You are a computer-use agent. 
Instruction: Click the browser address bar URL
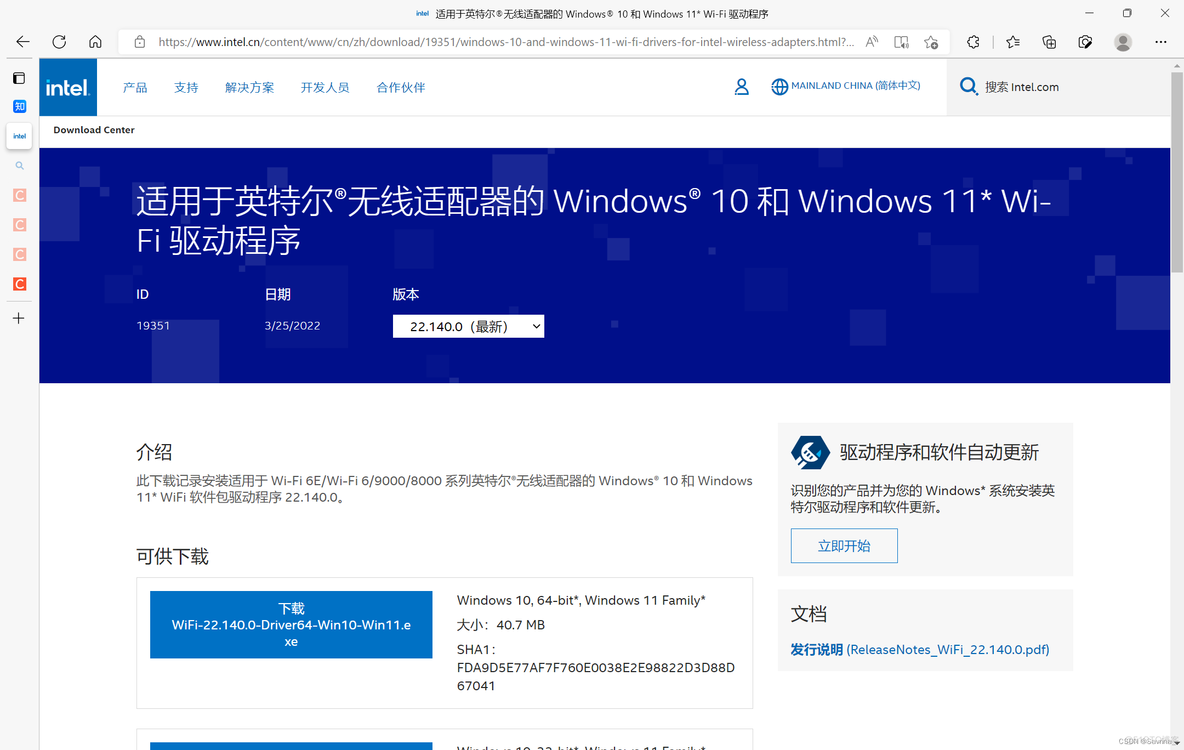[x=506, y=42]
